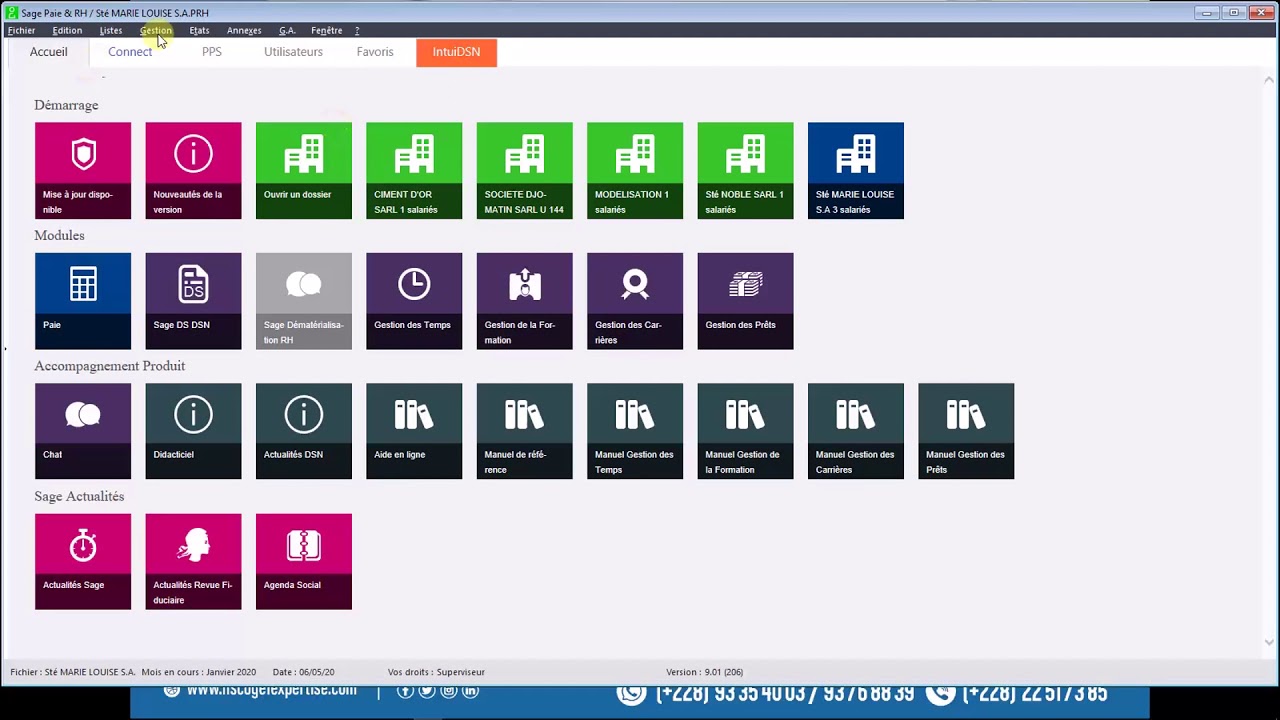1280x720 pixels.
Task: Open the Listes menu
Action: [111, 31]
